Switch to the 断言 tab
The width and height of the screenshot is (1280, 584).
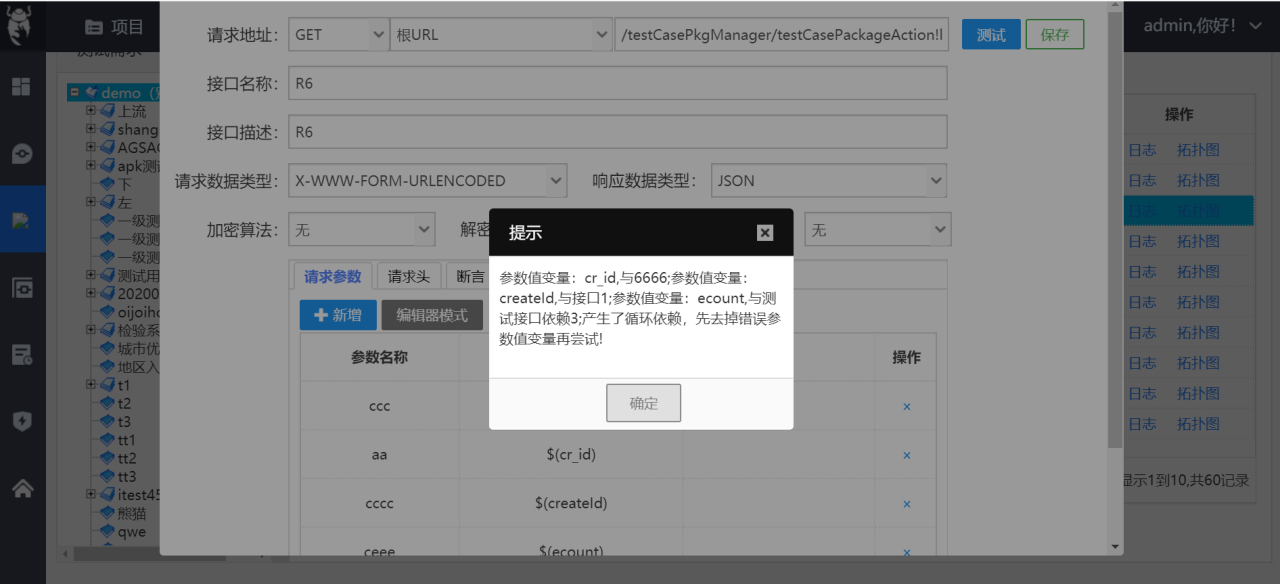pos(468,277)
